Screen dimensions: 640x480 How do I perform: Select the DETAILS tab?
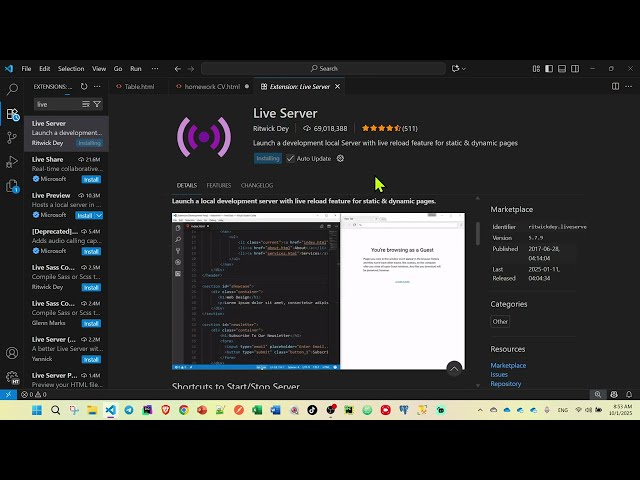187,185
